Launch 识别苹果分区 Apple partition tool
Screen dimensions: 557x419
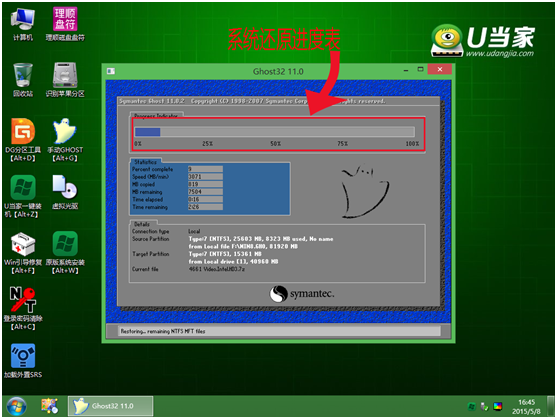(x=65, y=80)
